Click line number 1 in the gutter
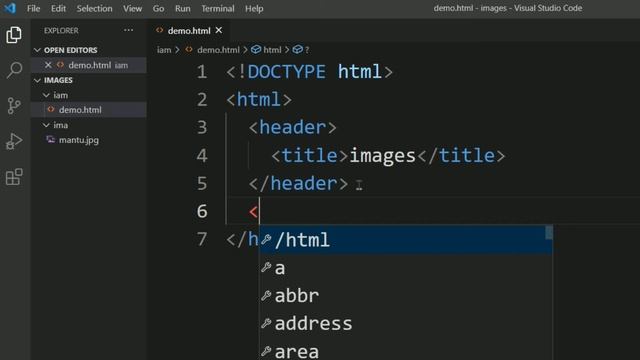Screen dimensions: 640x360 click(202, 72)
